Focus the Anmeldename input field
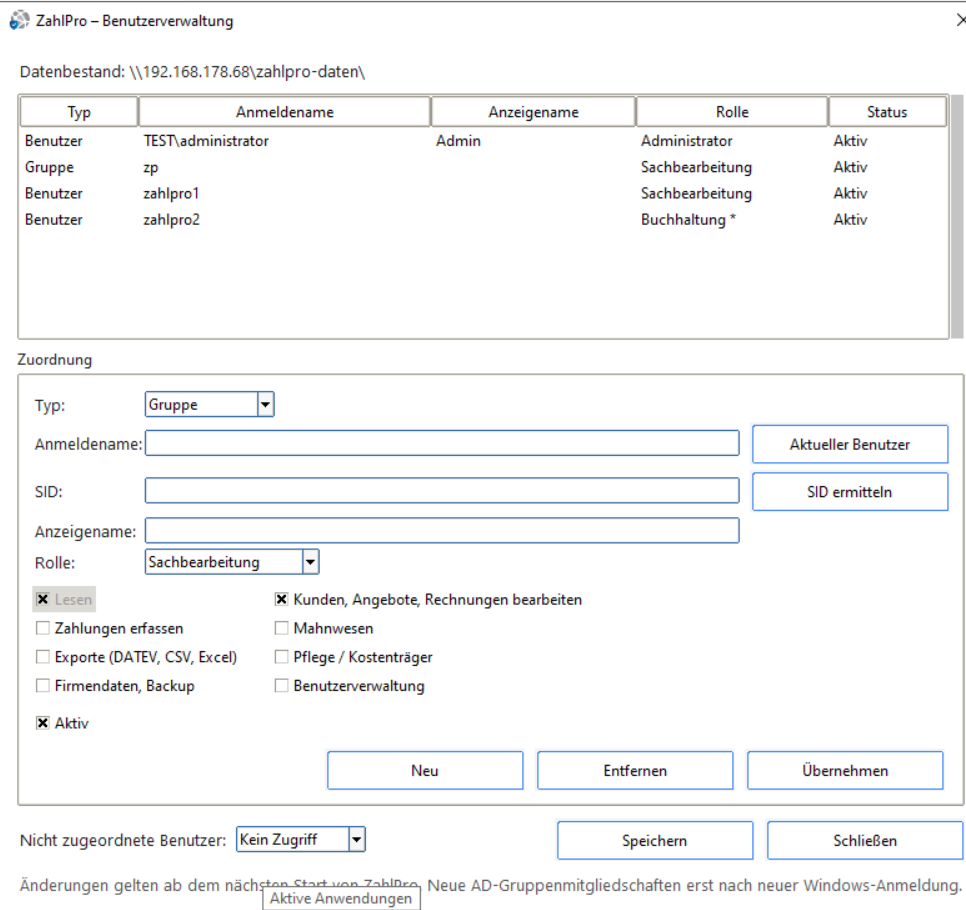966x910 pixels. coord(442,444)
